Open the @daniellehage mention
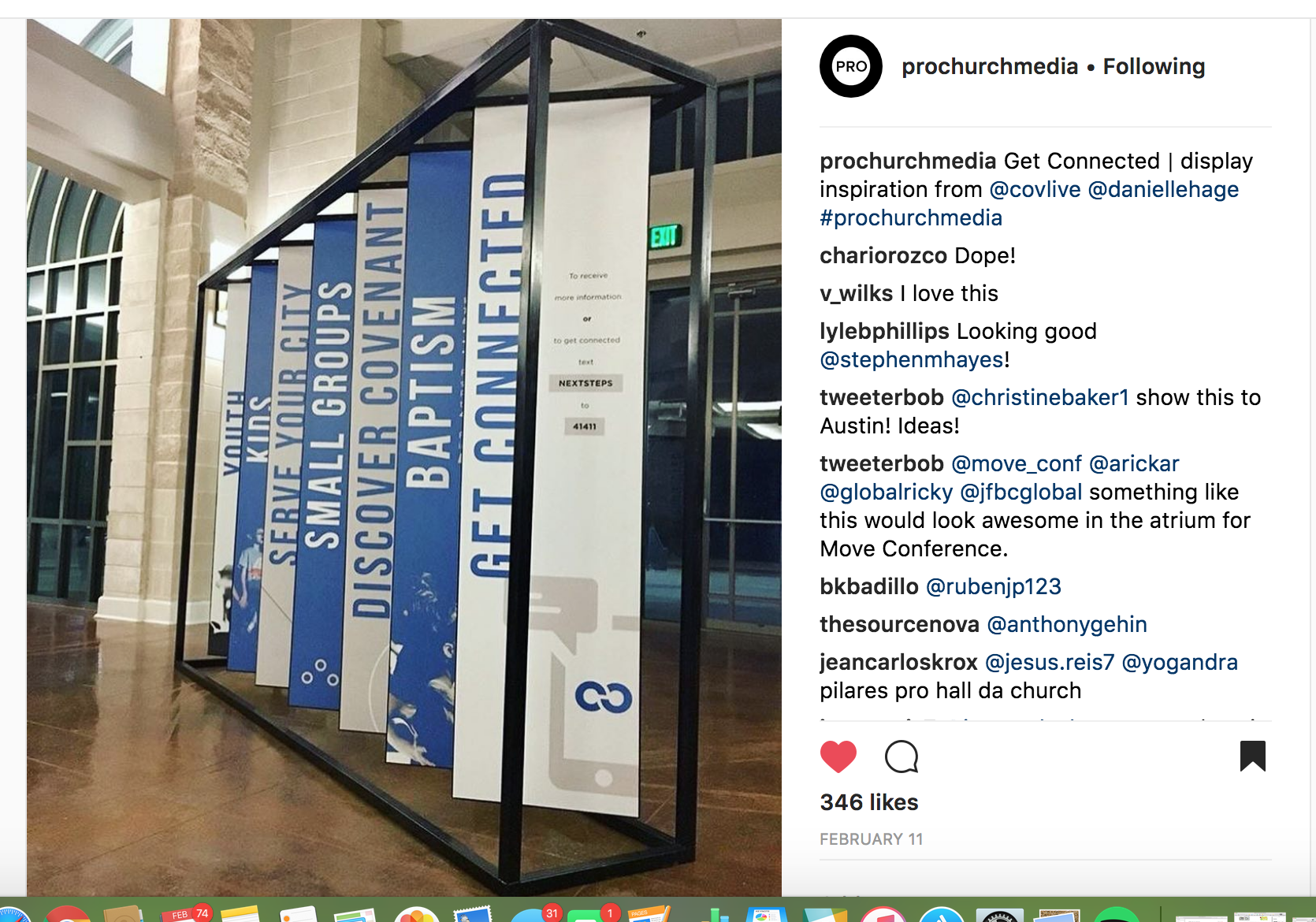Viewport: 1316px width, 922px height. click(1163, 189)
